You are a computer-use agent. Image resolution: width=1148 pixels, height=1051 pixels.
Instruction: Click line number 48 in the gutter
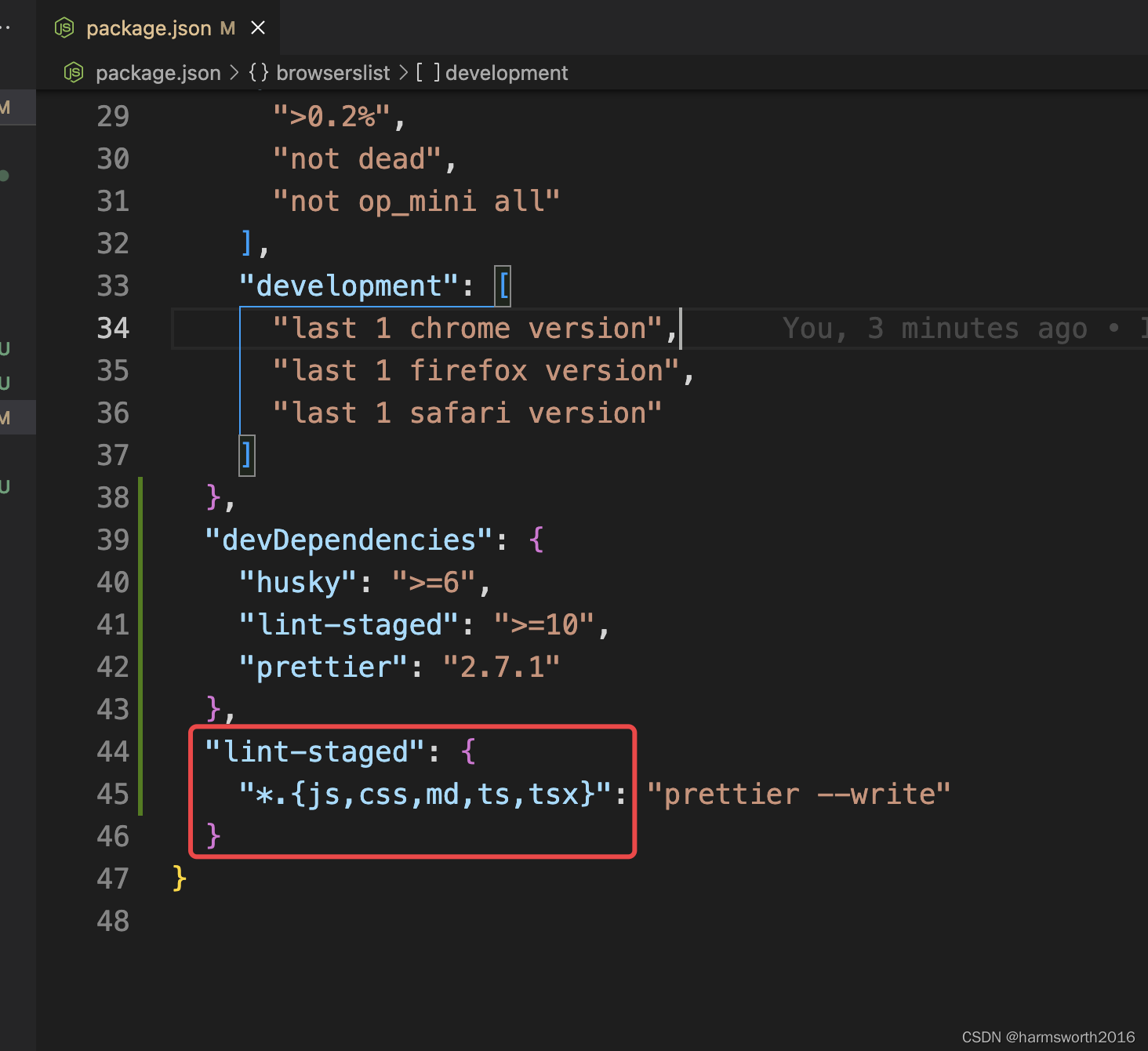[113, 921]
